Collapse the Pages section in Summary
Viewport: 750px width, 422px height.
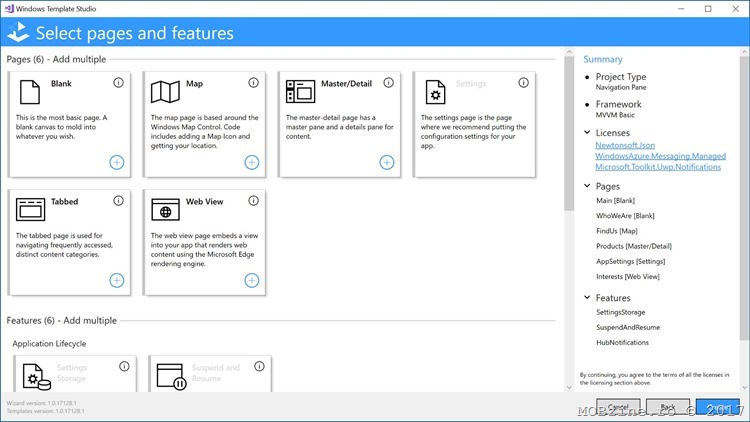[x=587, y=186]
